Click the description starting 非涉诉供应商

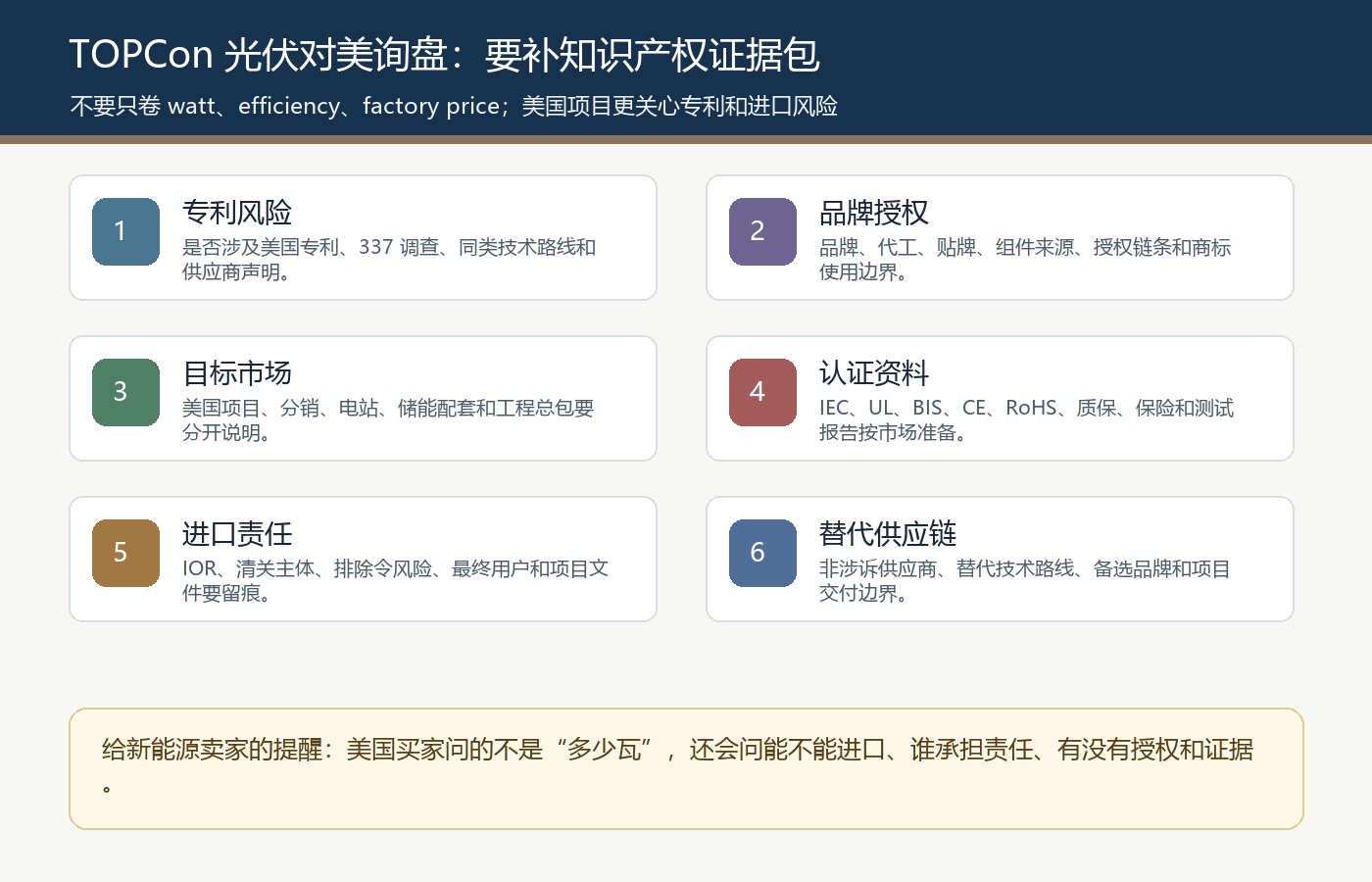1025,581
